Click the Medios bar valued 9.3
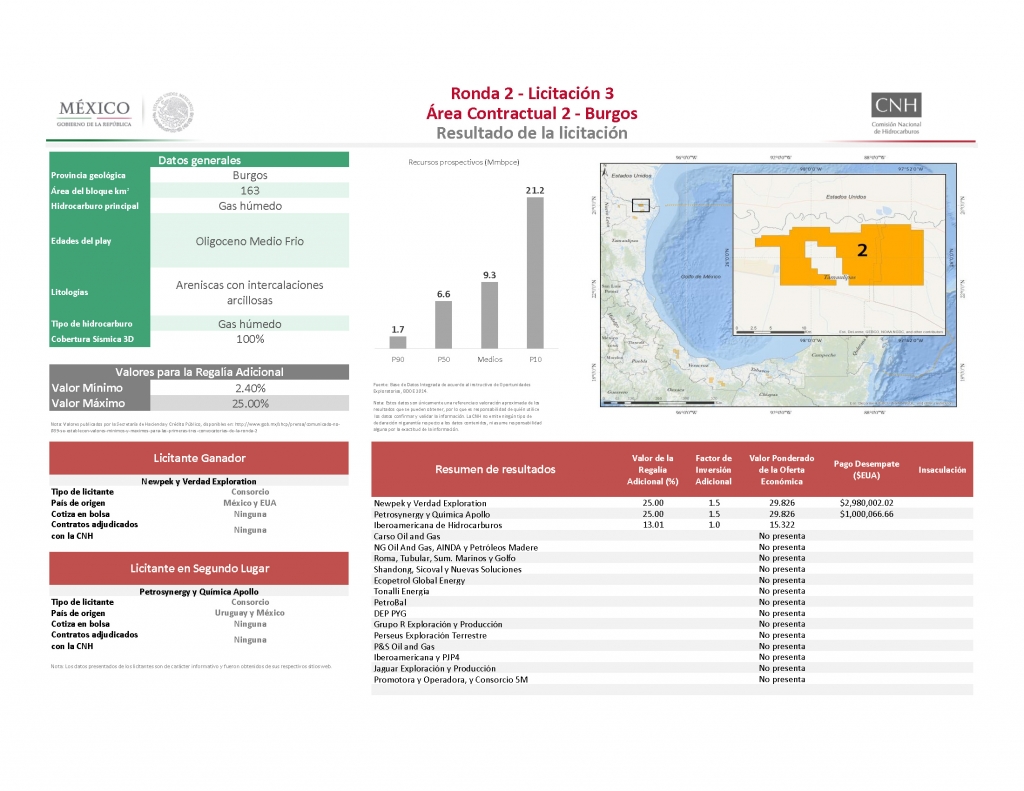 [489, 314]
